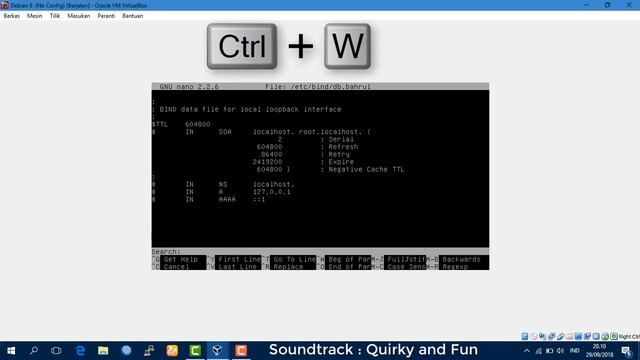640x360 pixels.
Task: Open File Explorer from the taskbar
Action: point(103,351)
